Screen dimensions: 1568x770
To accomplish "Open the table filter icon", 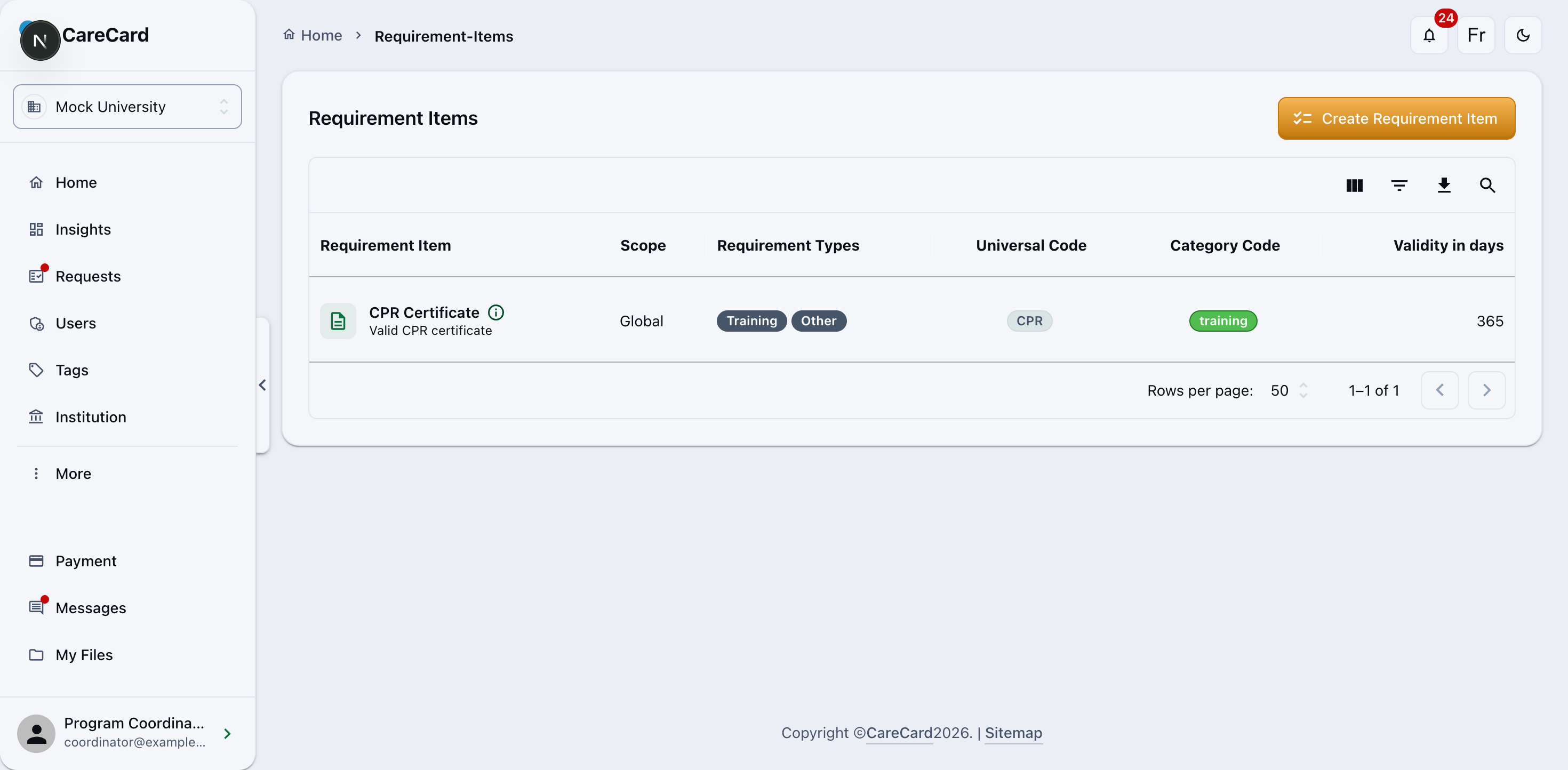I will click(1399, 185).
